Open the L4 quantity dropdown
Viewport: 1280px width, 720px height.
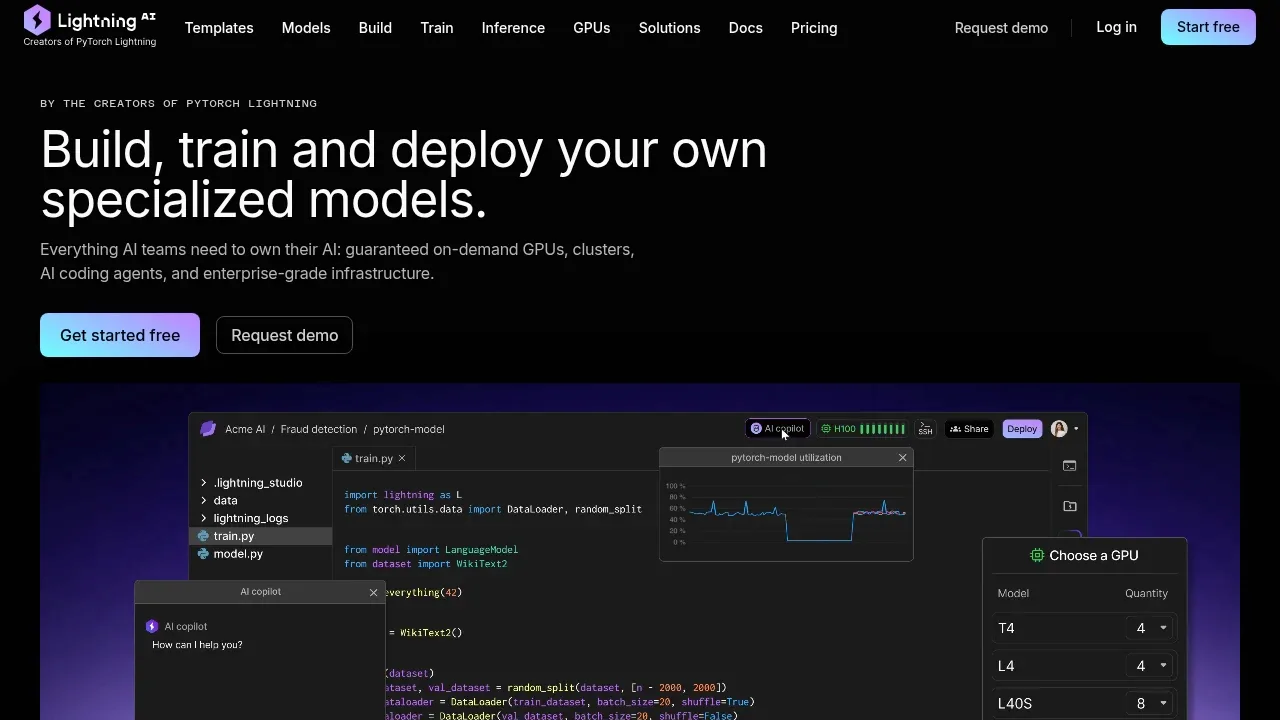pyautogui.click(x=1150, y=666)
